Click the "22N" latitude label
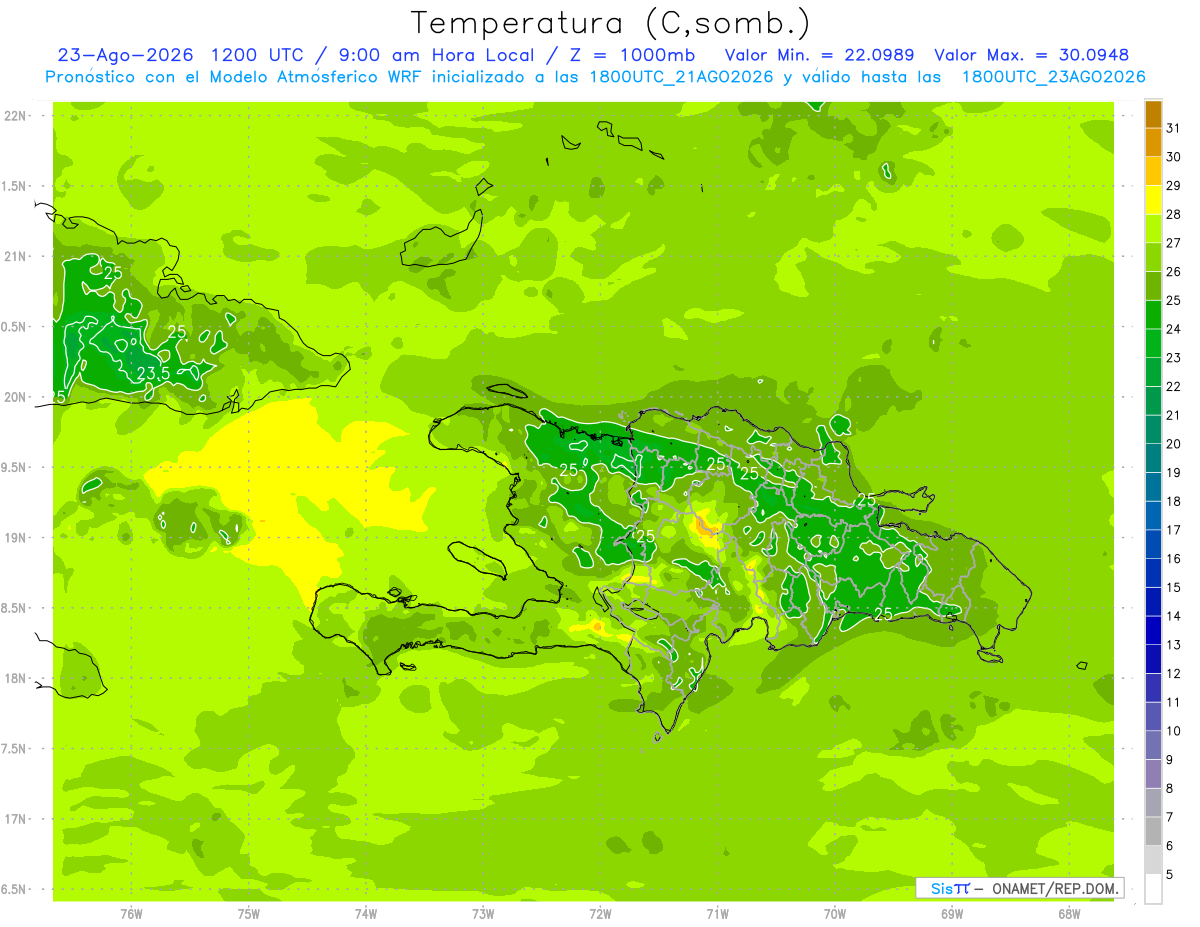The width and height of the screenshot is (1200, 927). pyautogui.click(x=16, y=116)
